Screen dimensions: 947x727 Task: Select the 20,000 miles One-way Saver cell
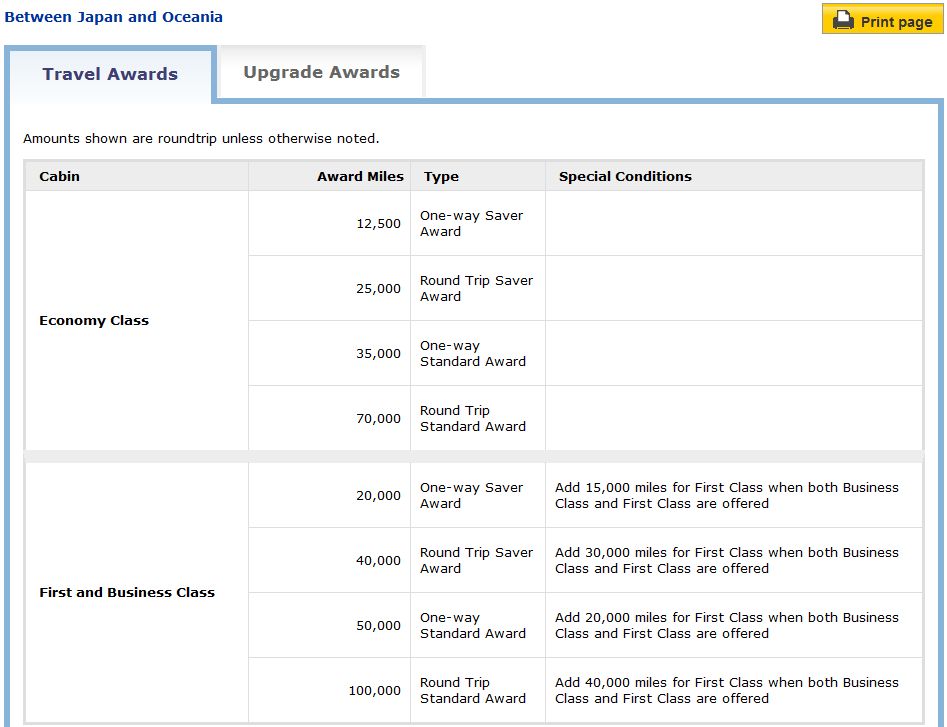point(378,496)
